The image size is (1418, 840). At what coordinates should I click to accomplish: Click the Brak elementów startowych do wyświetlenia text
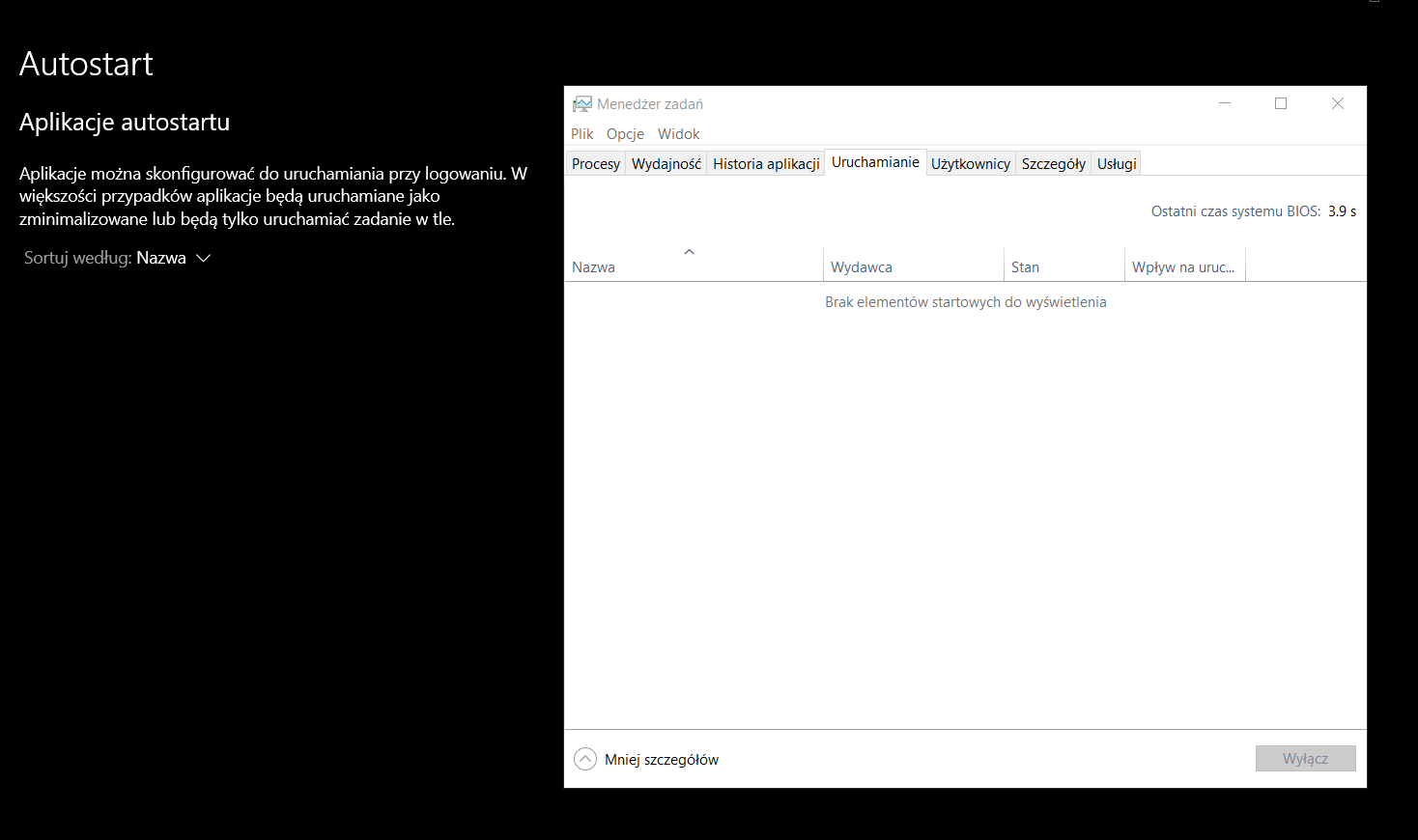pos(966,302)
